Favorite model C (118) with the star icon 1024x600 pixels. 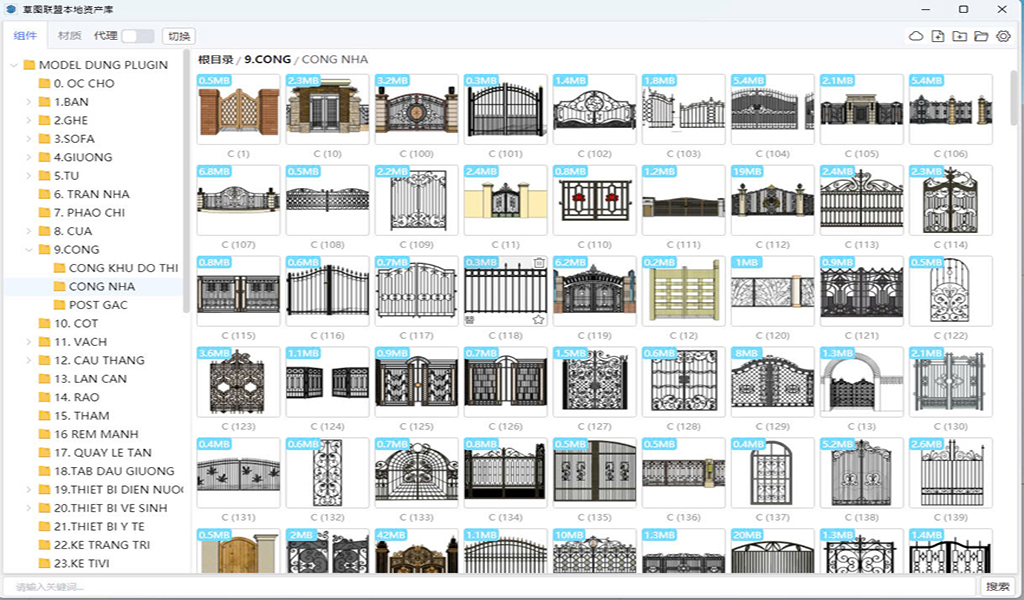click(538, 320)
